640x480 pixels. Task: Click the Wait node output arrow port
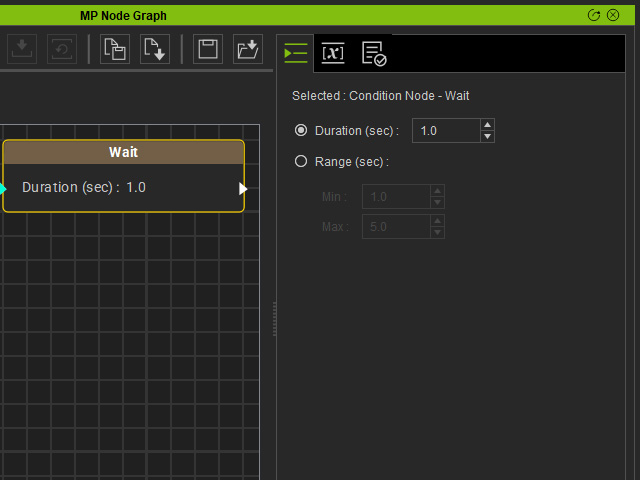pyautogui.click(x=243, y=189)
